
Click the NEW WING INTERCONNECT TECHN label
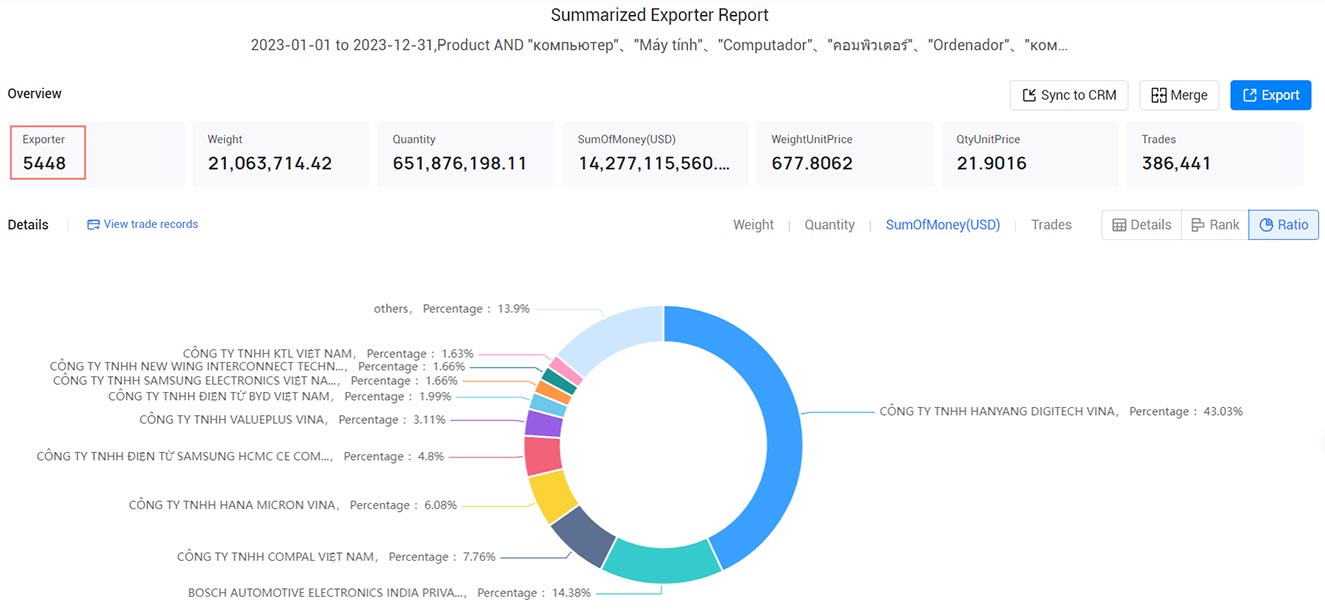point(257,366)
